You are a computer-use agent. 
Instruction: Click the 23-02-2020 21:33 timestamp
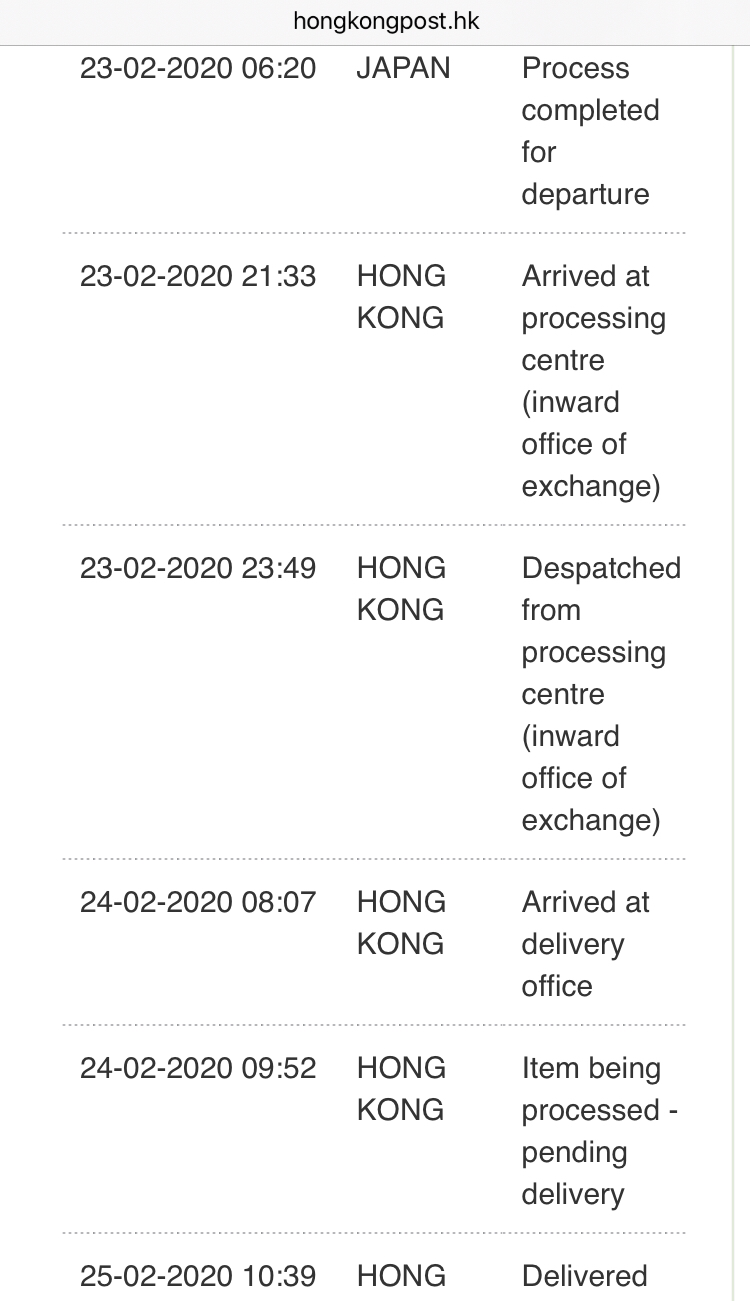[x=198, y=276]
